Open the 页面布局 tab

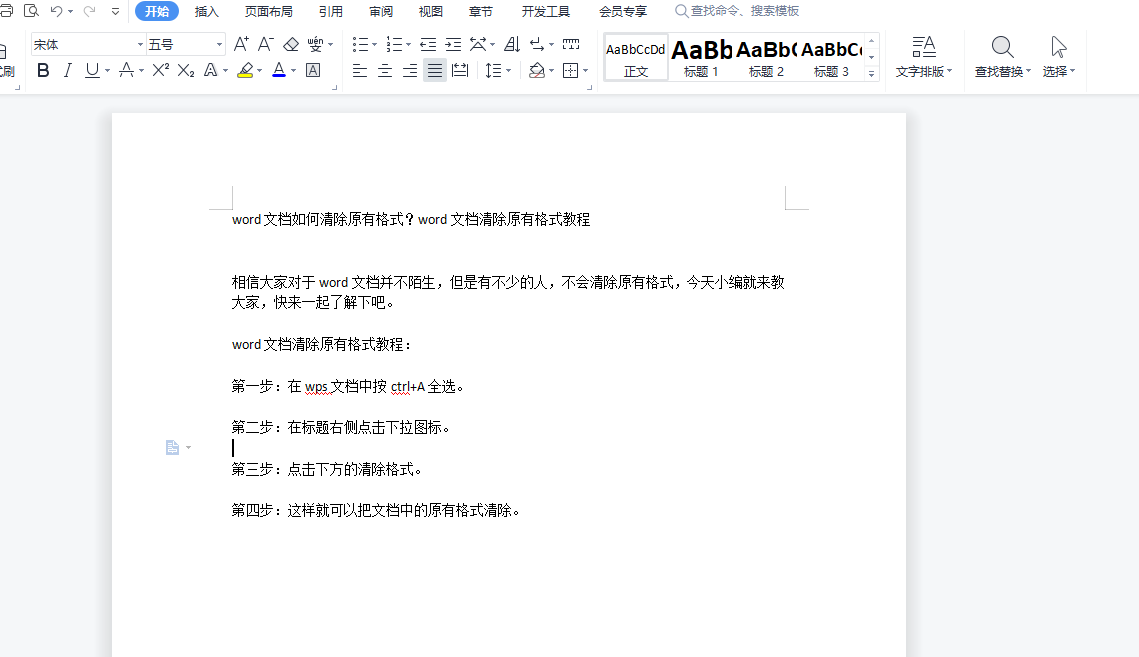tap(269, 11)
